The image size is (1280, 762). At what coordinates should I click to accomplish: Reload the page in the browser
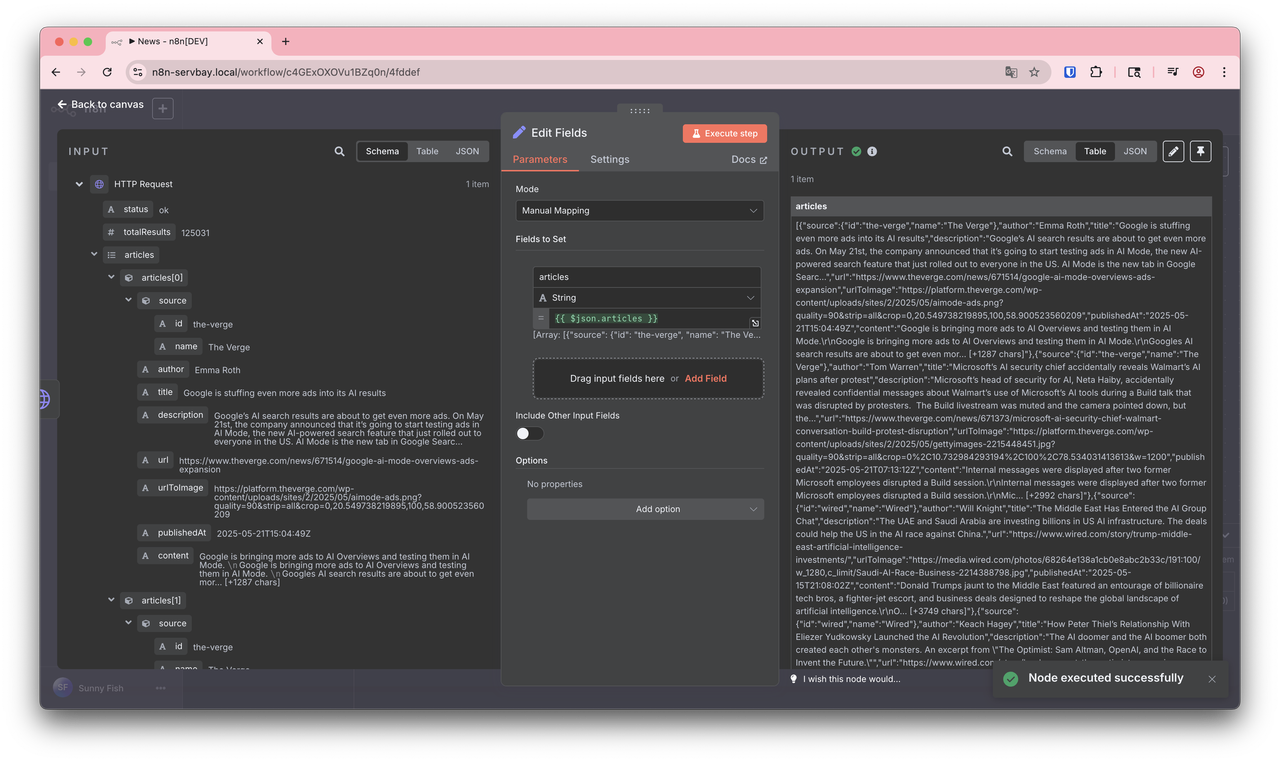(x=107, y=72)
